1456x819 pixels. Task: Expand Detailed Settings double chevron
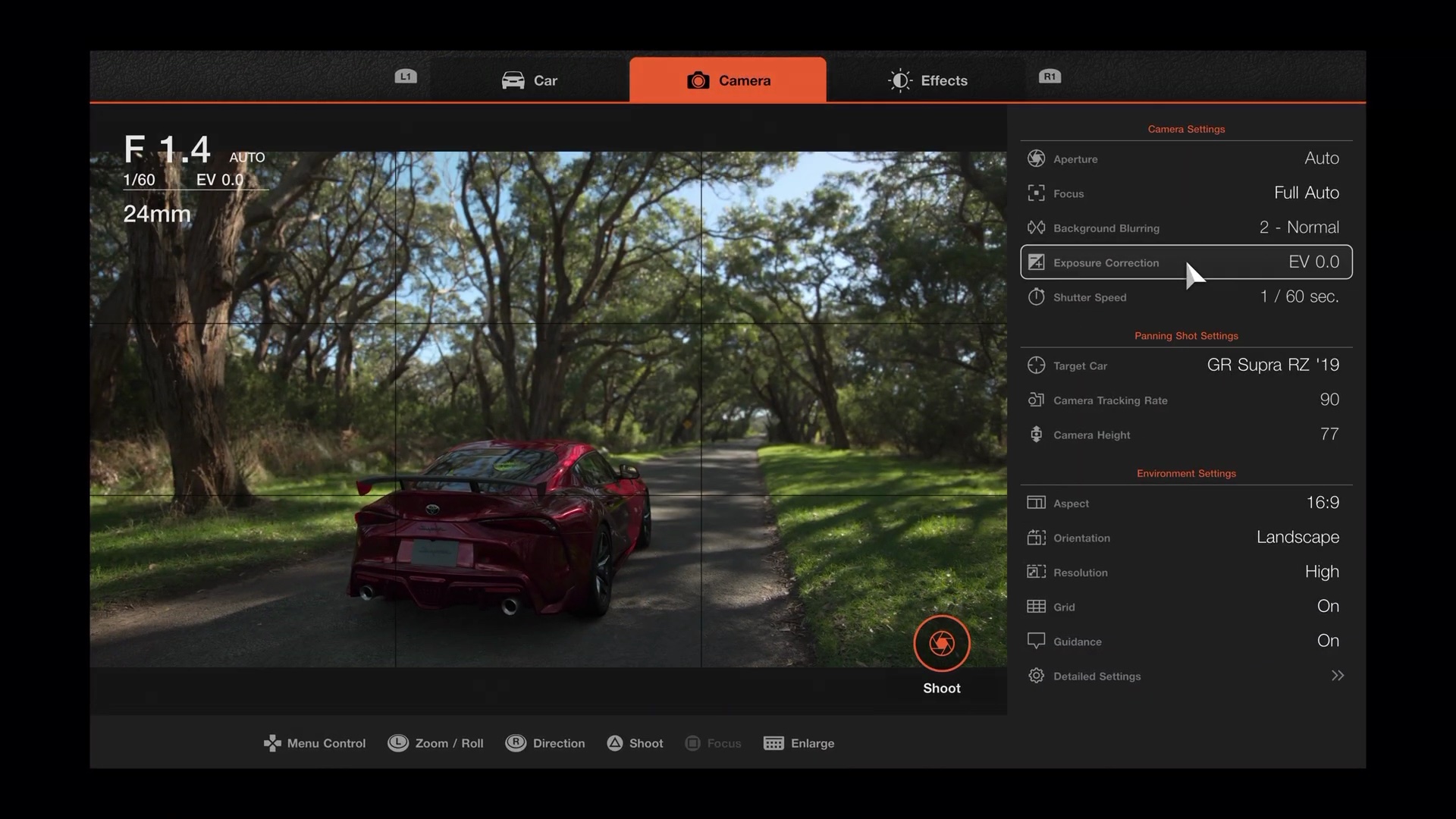pyautogui.click(x=1338, y=676)
